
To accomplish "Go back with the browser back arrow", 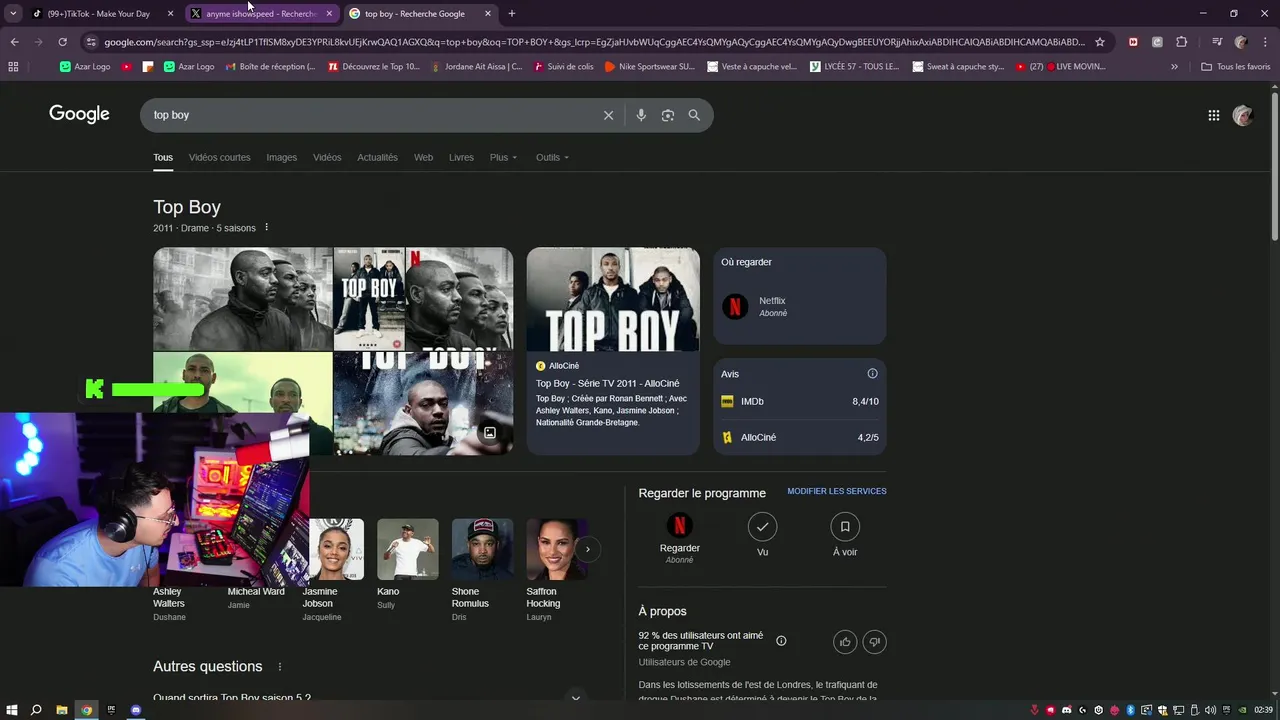I will click(x=14, y=42).
